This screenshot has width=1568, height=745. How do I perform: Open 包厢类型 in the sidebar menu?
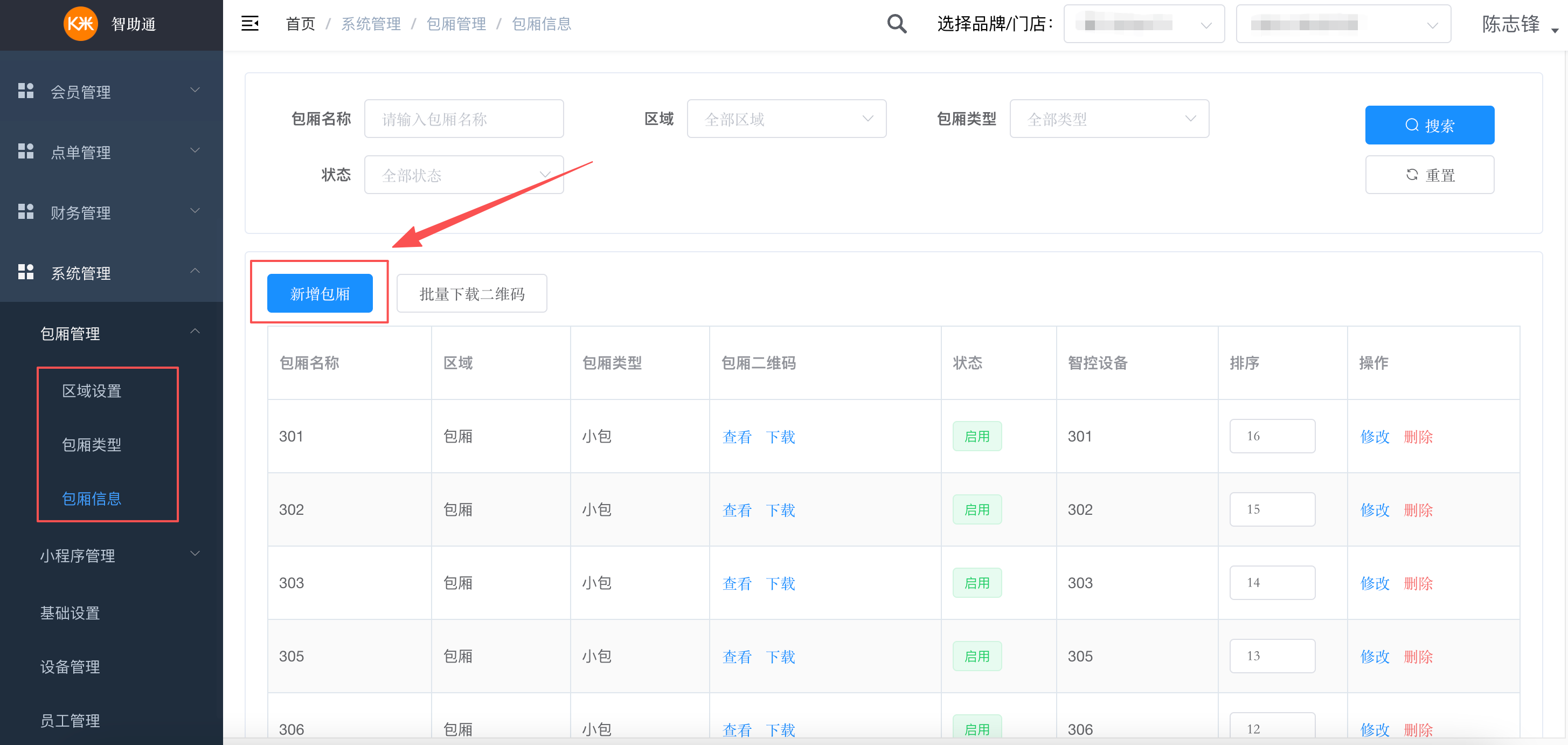tap(92, 445)
